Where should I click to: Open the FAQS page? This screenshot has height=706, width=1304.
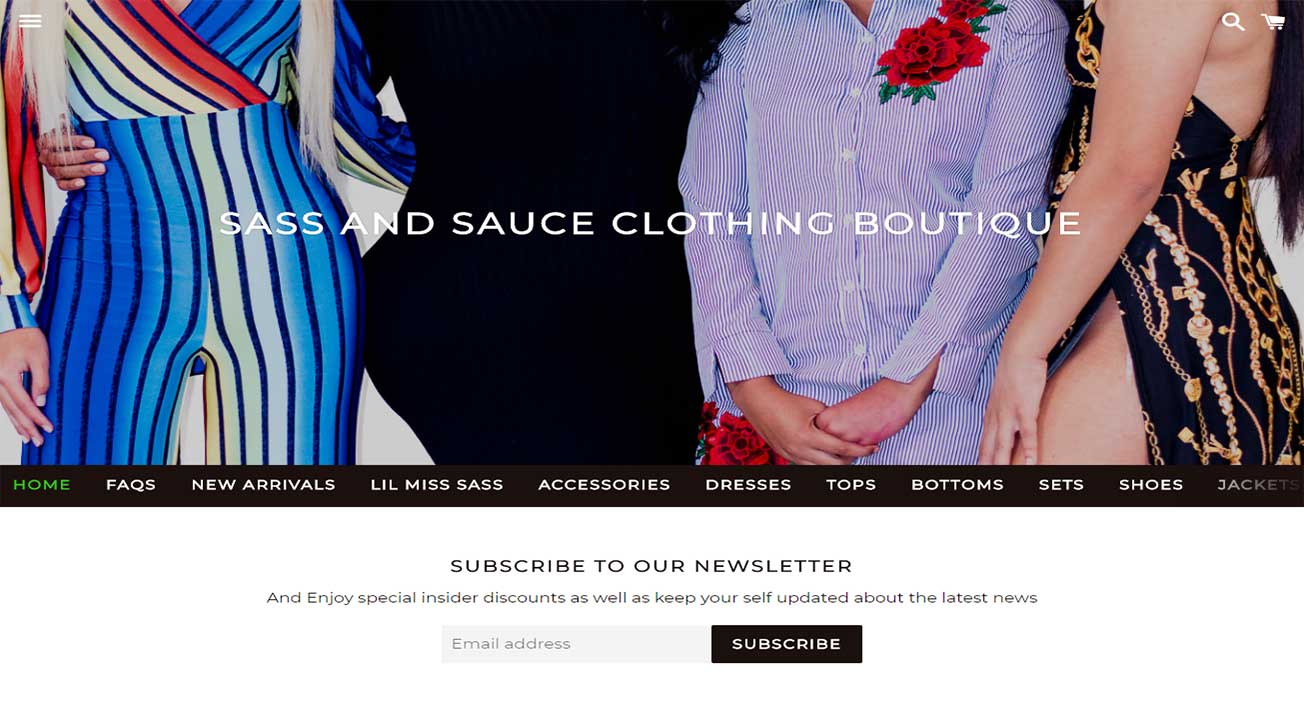[131, 485]
